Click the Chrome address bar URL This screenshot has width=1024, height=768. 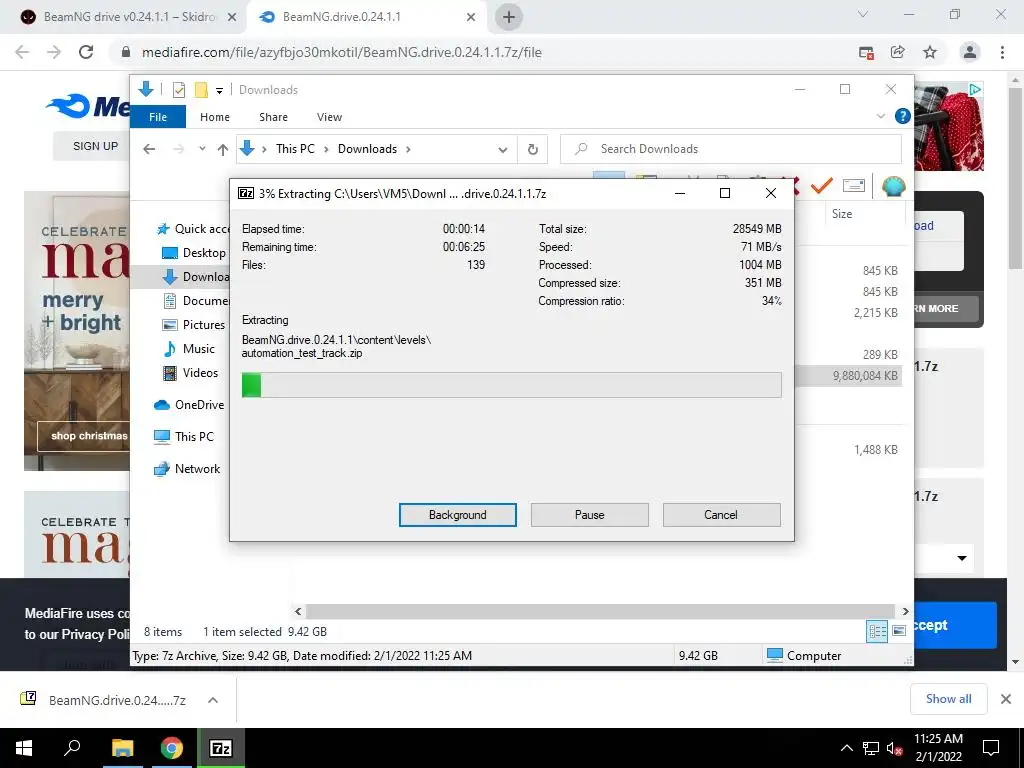point(342,52)
